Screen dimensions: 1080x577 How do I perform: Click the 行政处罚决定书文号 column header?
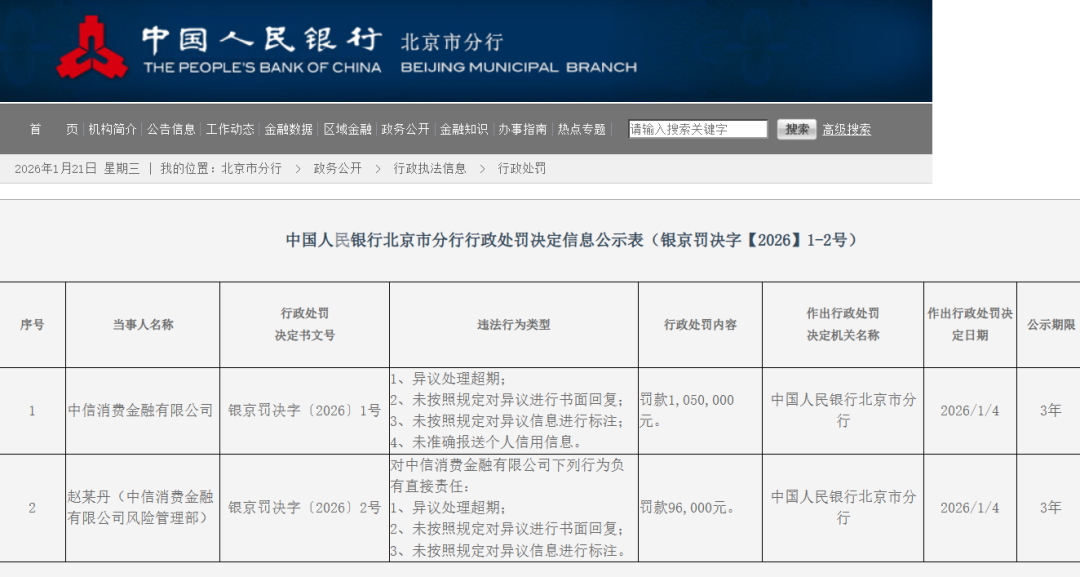tap(304, 324)
